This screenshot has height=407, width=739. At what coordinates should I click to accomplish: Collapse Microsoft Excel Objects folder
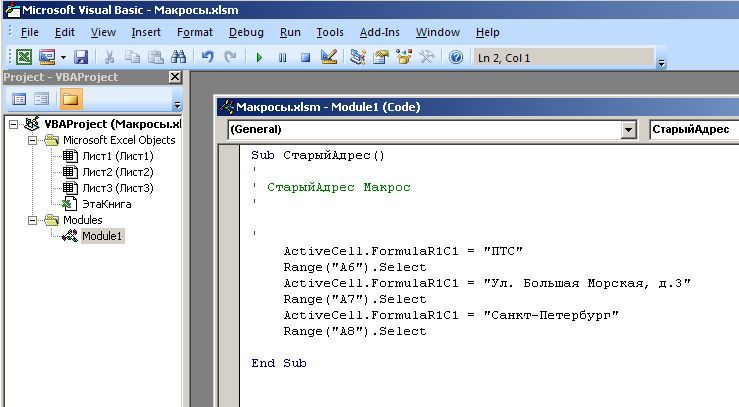point(32,140)
